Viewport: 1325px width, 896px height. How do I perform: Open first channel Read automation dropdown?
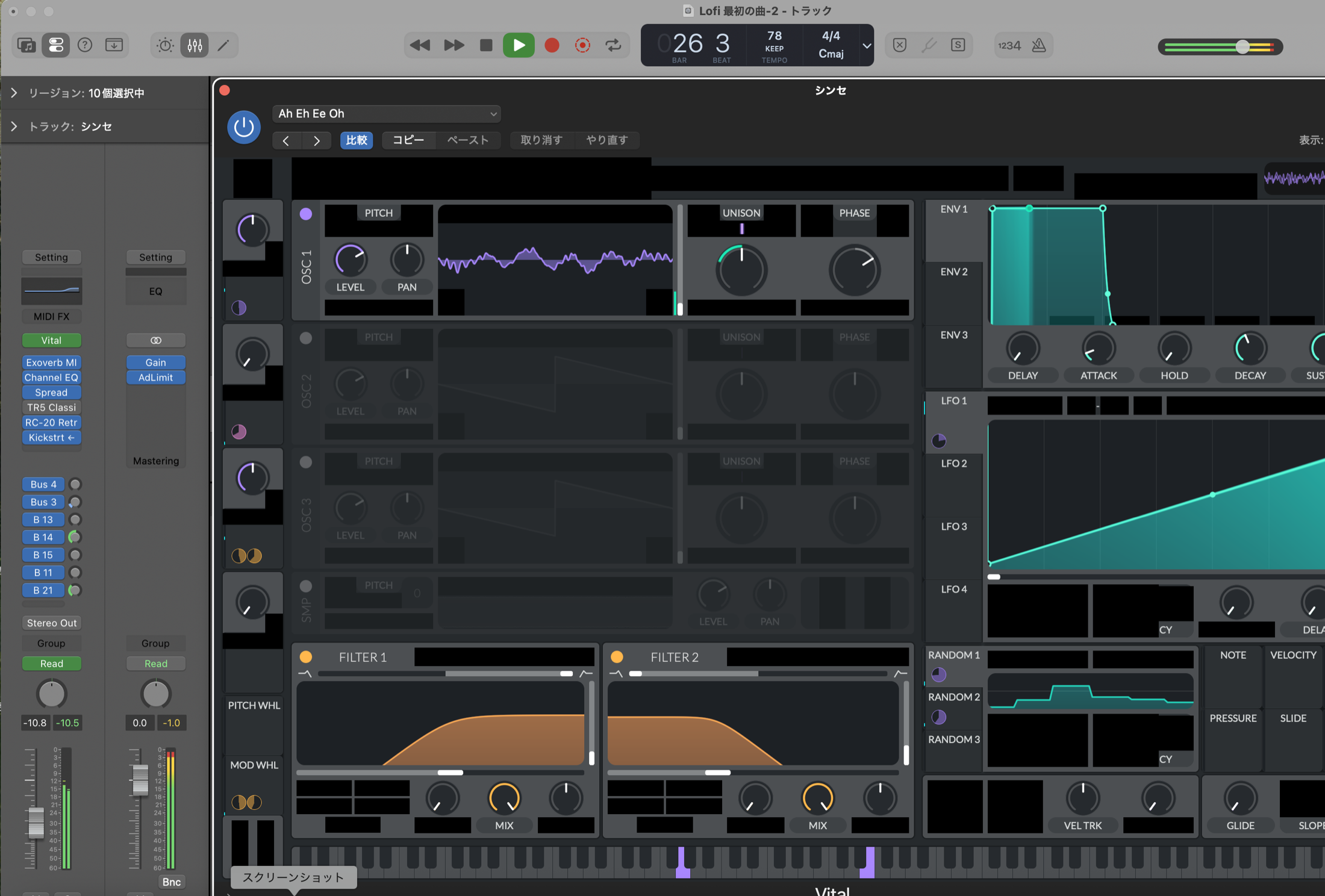coord(51,664)
